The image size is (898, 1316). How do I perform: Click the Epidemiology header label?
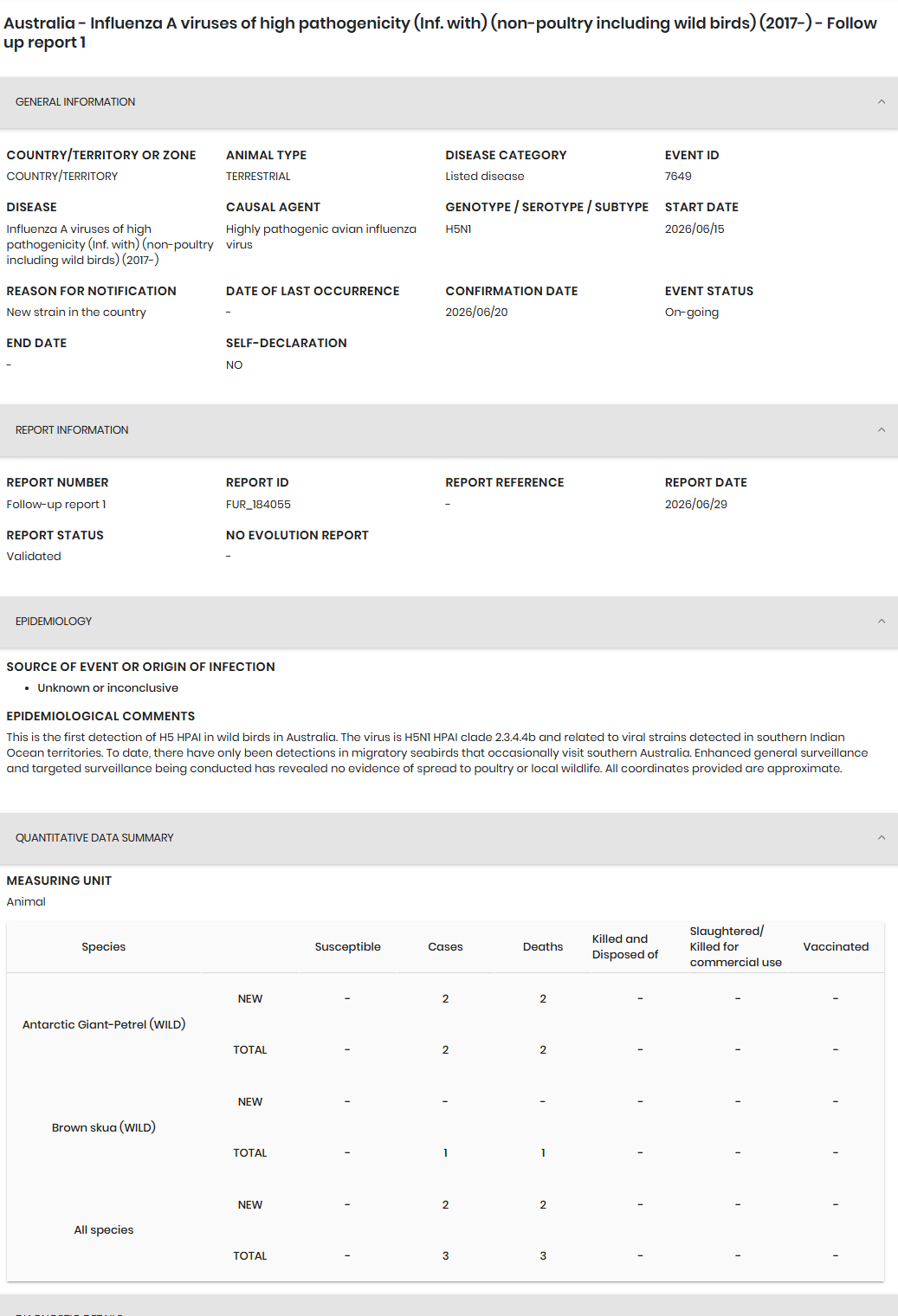point(54,622)
